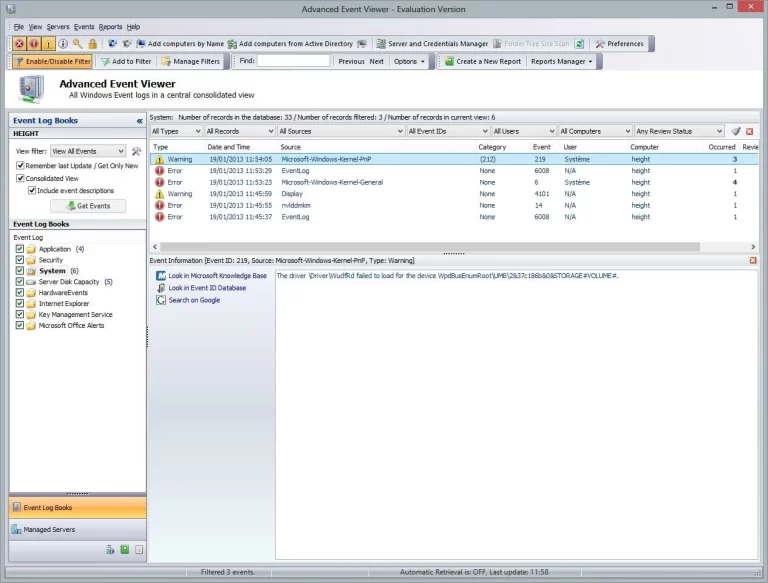
Task: Open the All Users filter dropdown
Action: click(524, 131)
